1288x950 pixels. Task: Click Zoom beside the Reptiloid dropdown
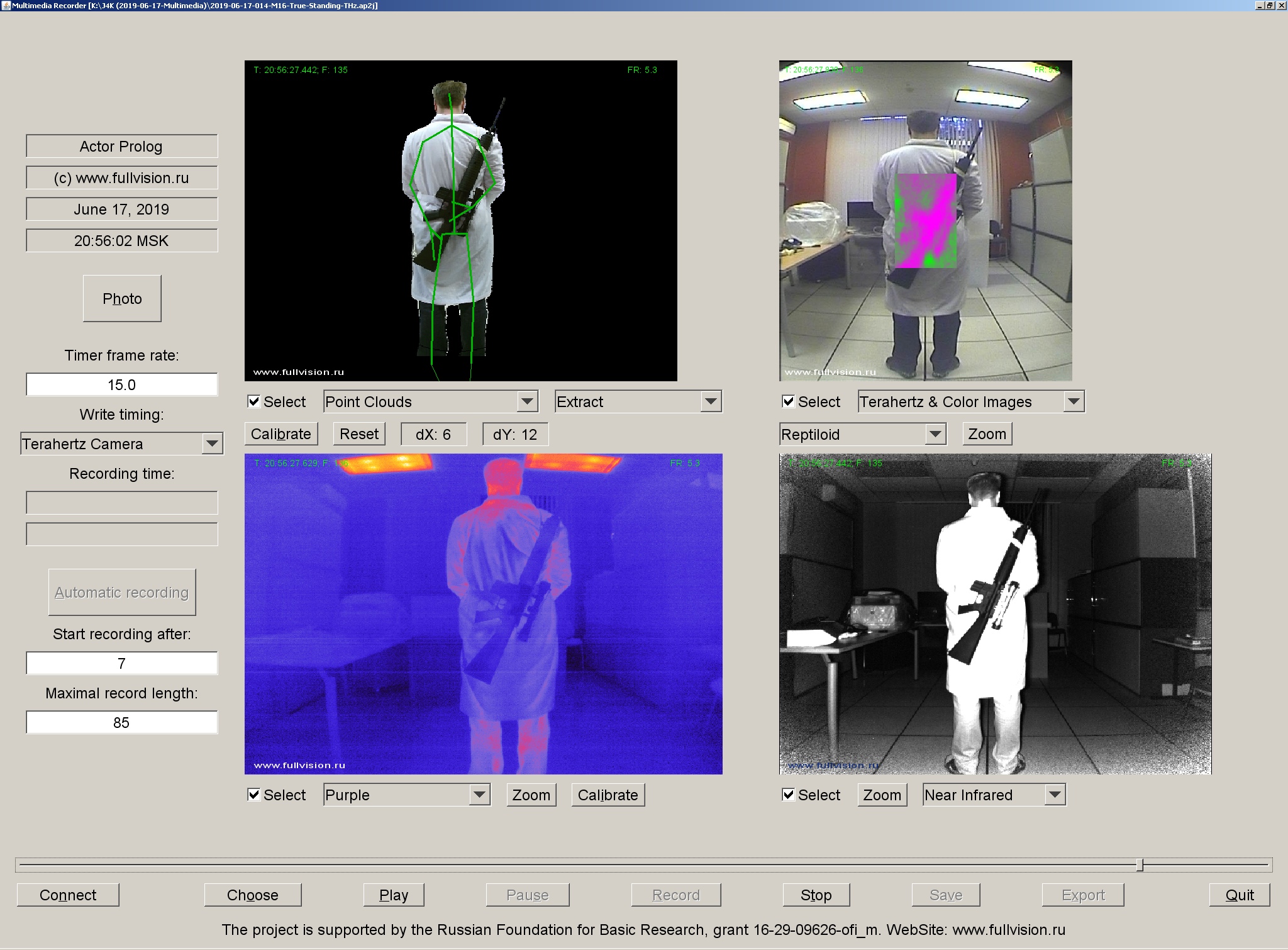[x=986, y=433]
